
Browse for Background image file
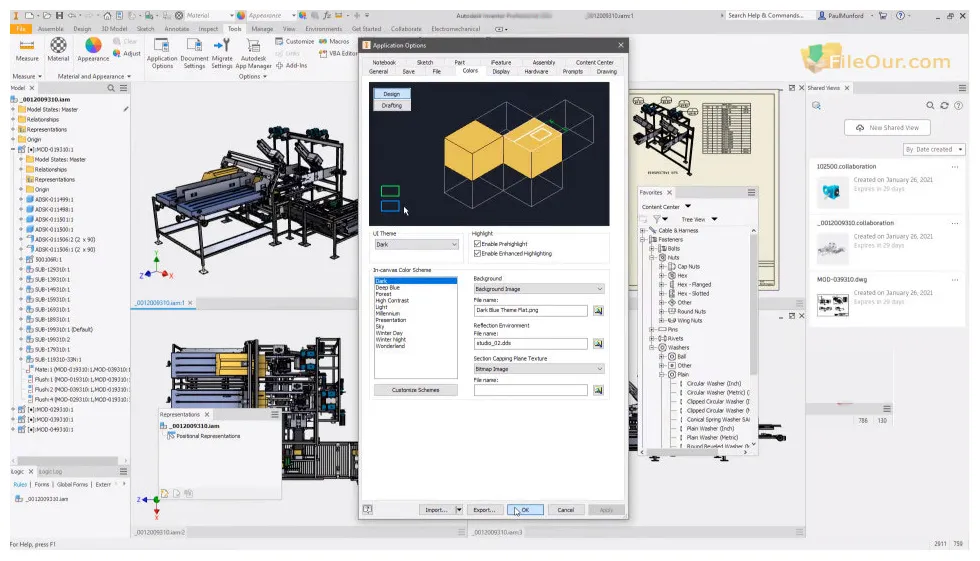click(x=598, y=310)
